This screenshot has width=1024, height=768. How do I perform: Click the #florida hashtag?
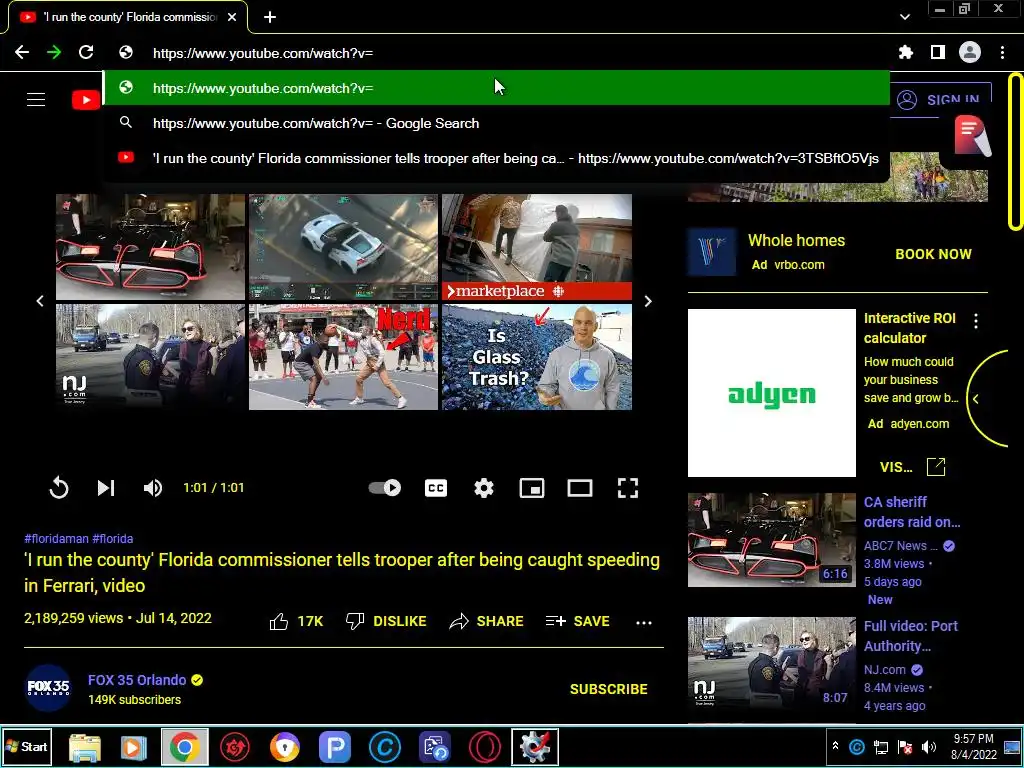[112, 539]
